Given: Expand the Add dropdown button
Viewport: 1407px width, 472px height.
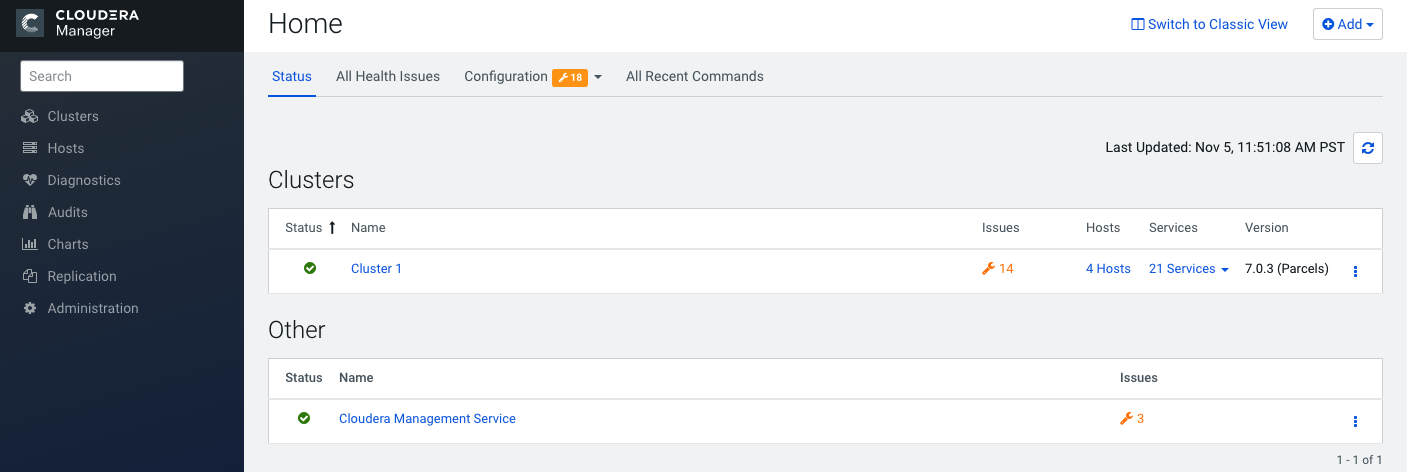Looking at the screenshot, I should coord(1347,24).
